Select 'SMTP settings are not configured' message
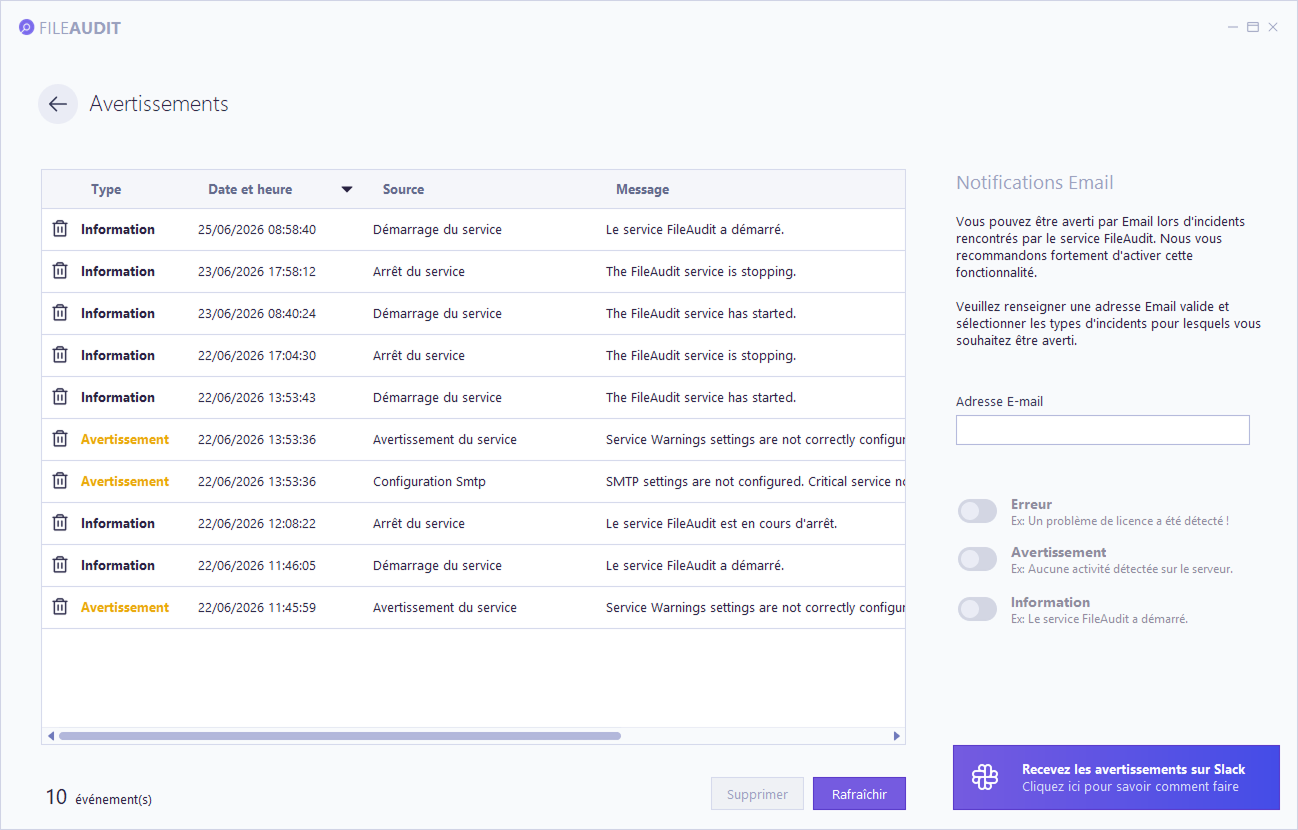 (x=755, y=481)
